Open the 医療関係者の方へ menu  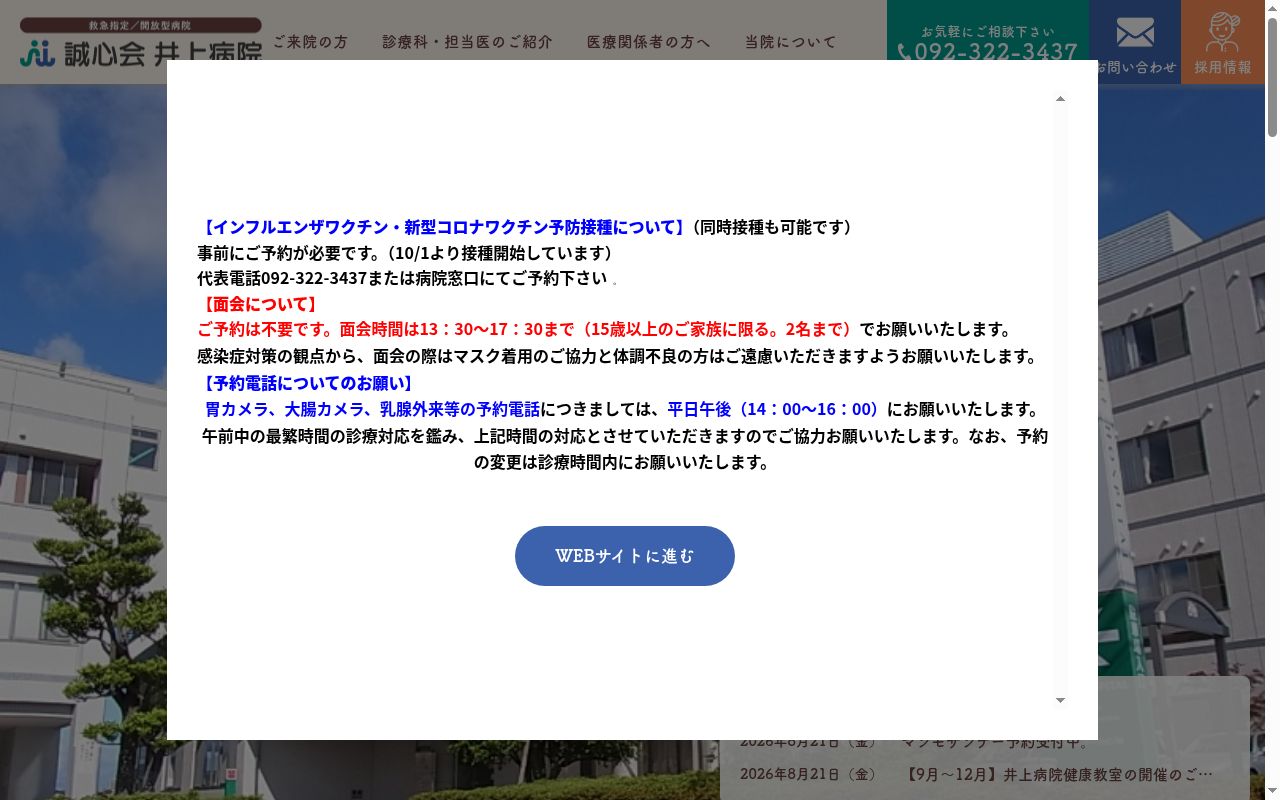pyautogui.click(x=648, y=42)
